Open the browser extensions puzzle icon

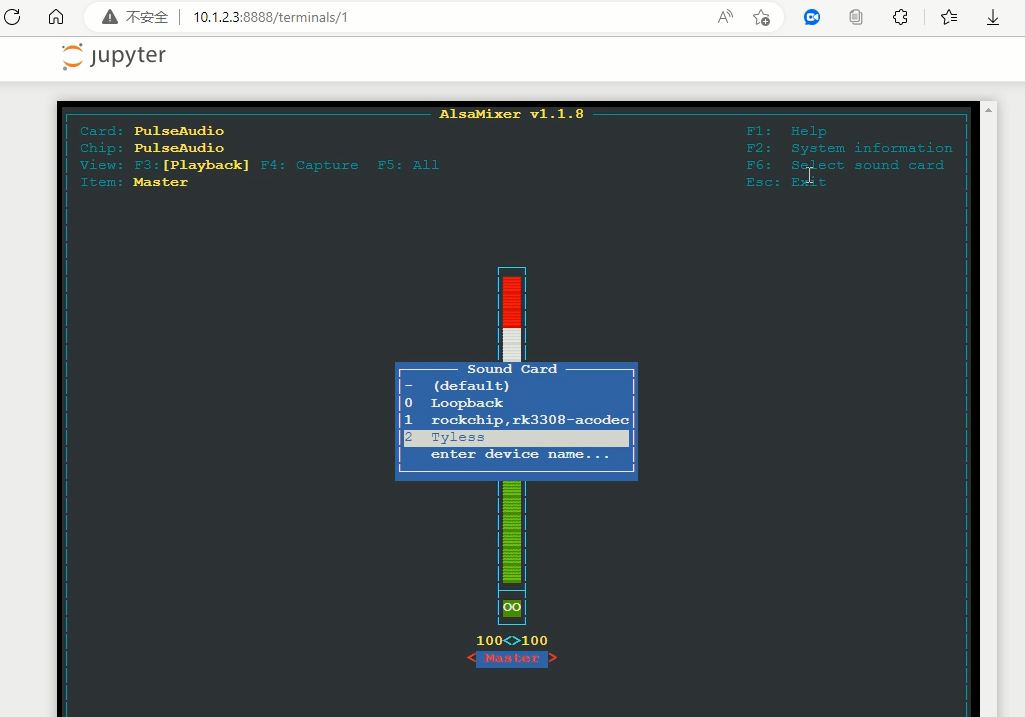pyautogui.click(x=900, y=17)
